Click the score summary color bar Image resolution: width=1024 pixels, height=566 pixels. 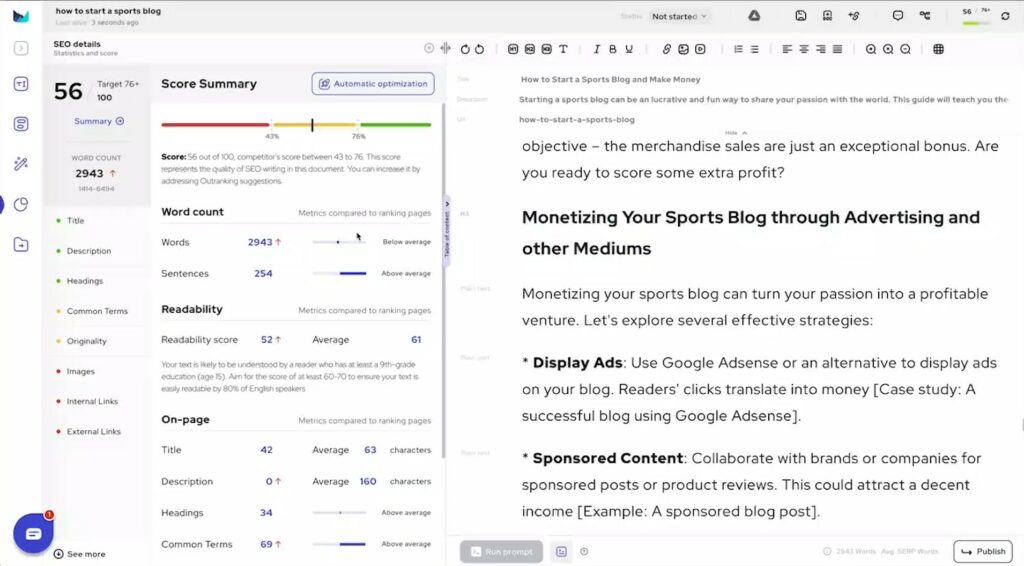click(296, 125)
